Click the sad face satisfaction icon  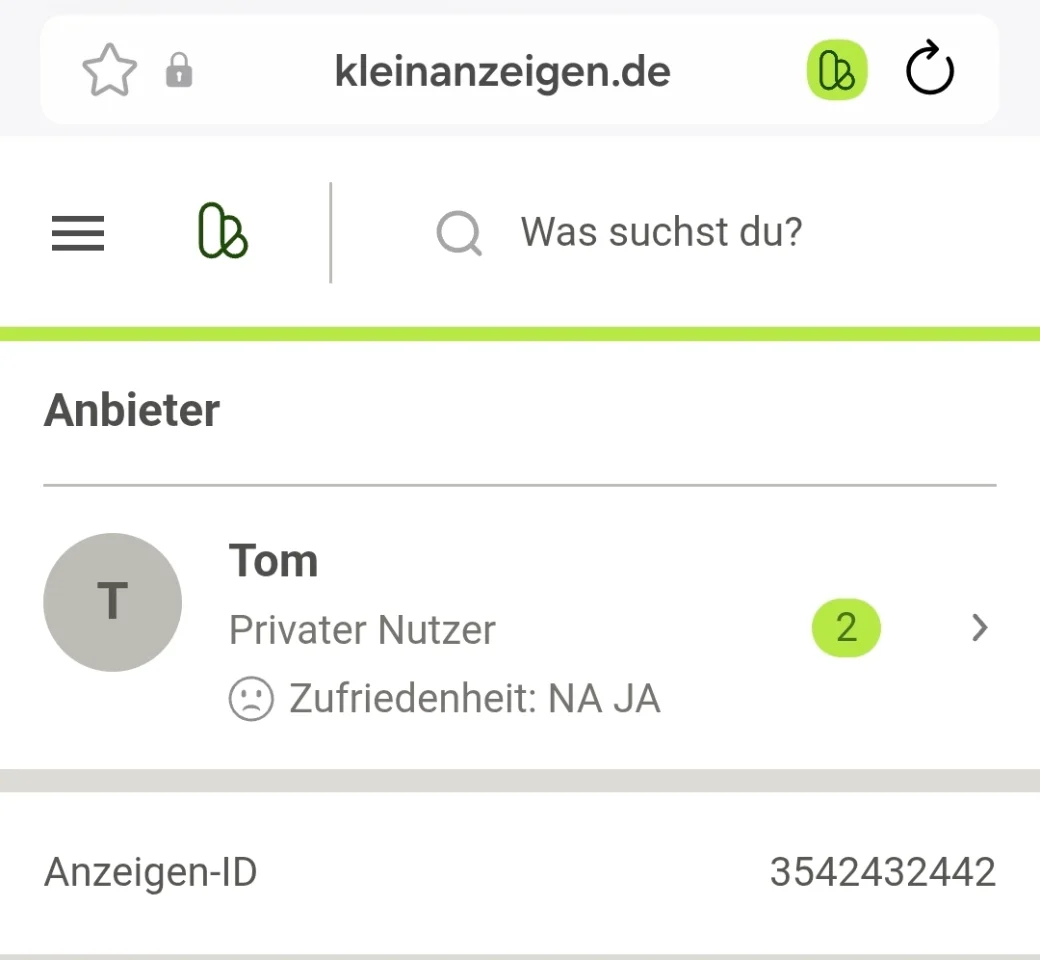[251, 699]
